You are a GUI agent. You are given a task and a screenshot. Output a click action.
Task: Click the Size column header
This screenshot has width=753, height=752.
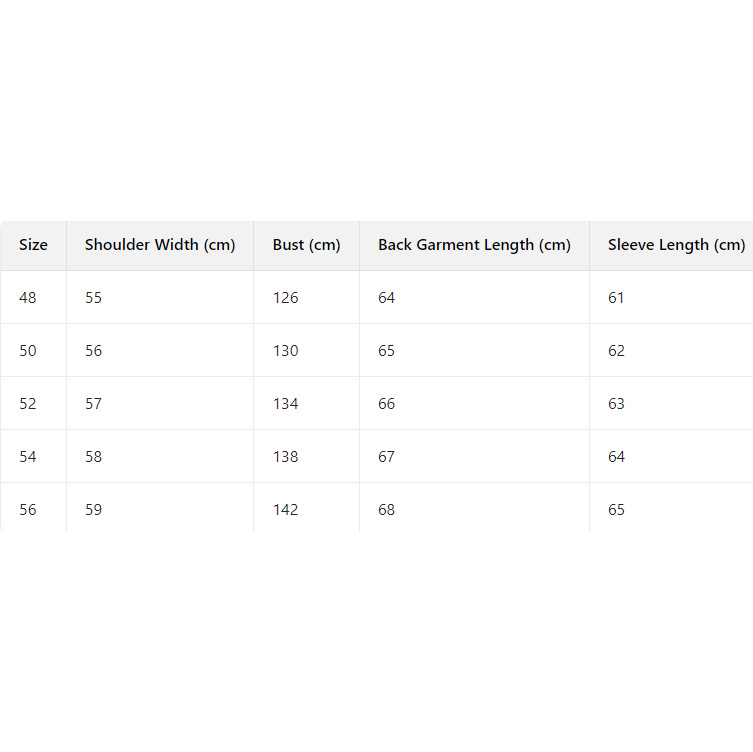(x=33, y=245)
